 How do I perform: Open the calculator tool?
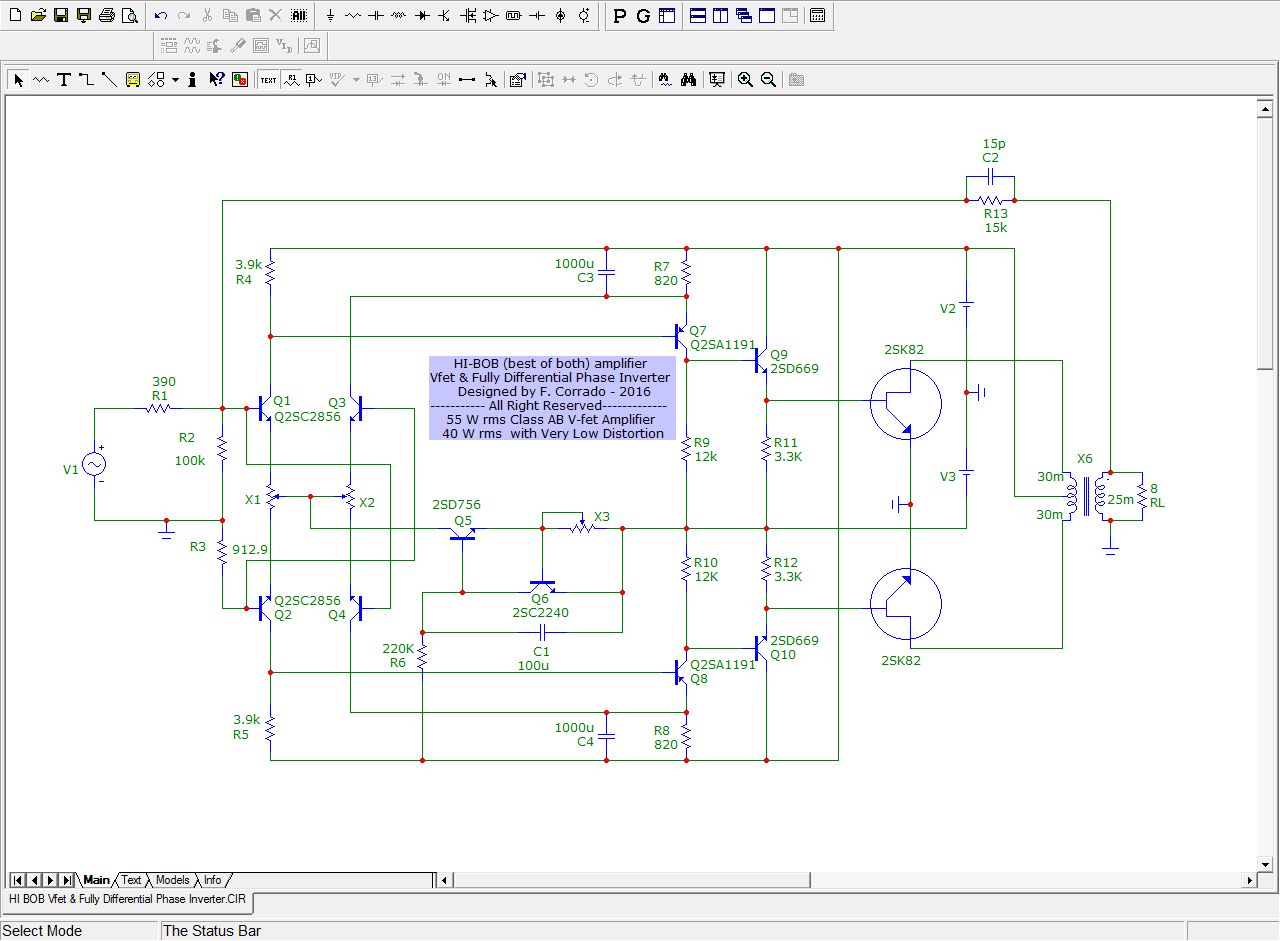pos(817,16)
